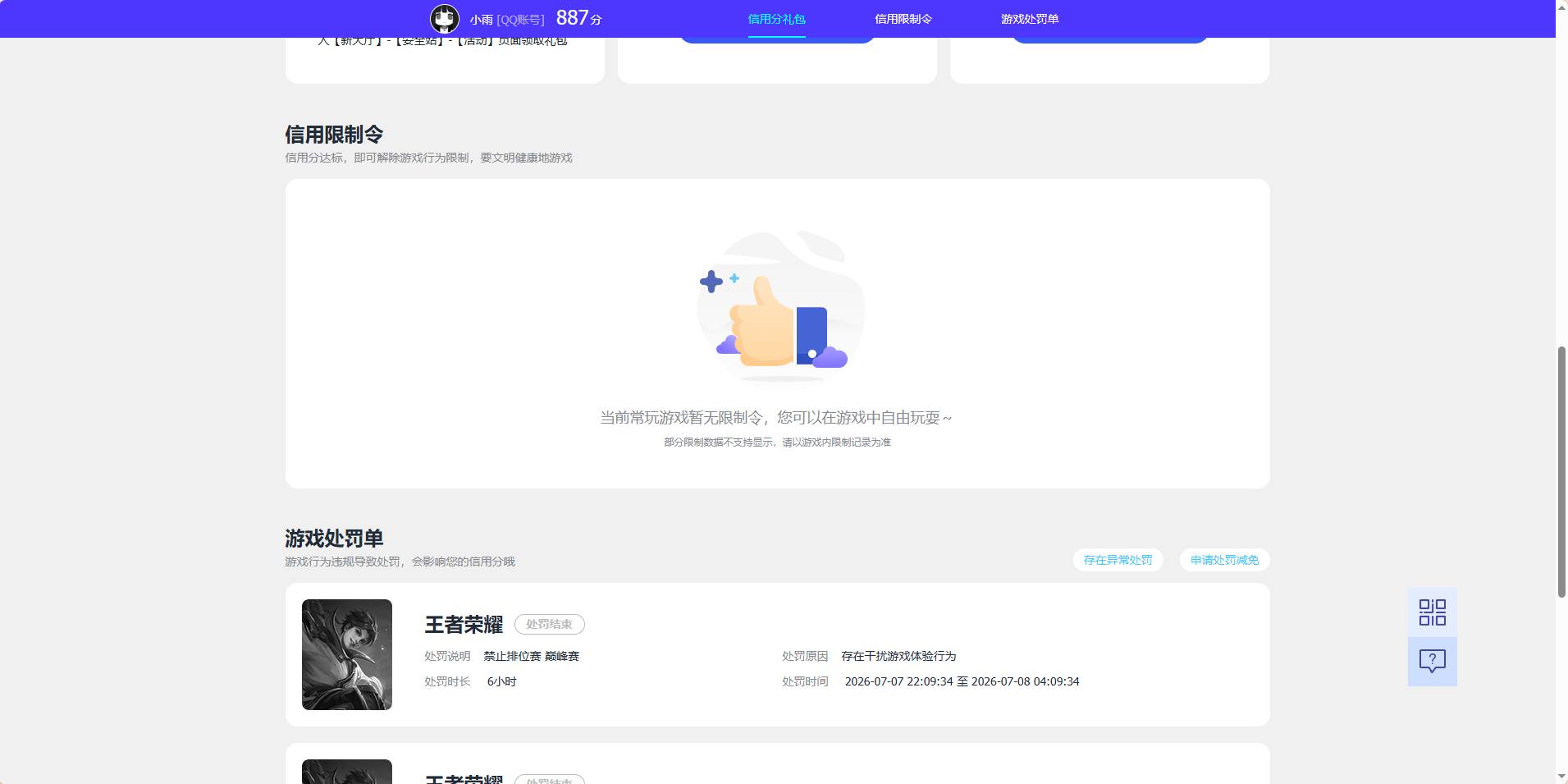The width and height of the screenshot is (1568, 784).
Task: Click the 6小时 penalty duration value
Action: [x=501, y=681]
